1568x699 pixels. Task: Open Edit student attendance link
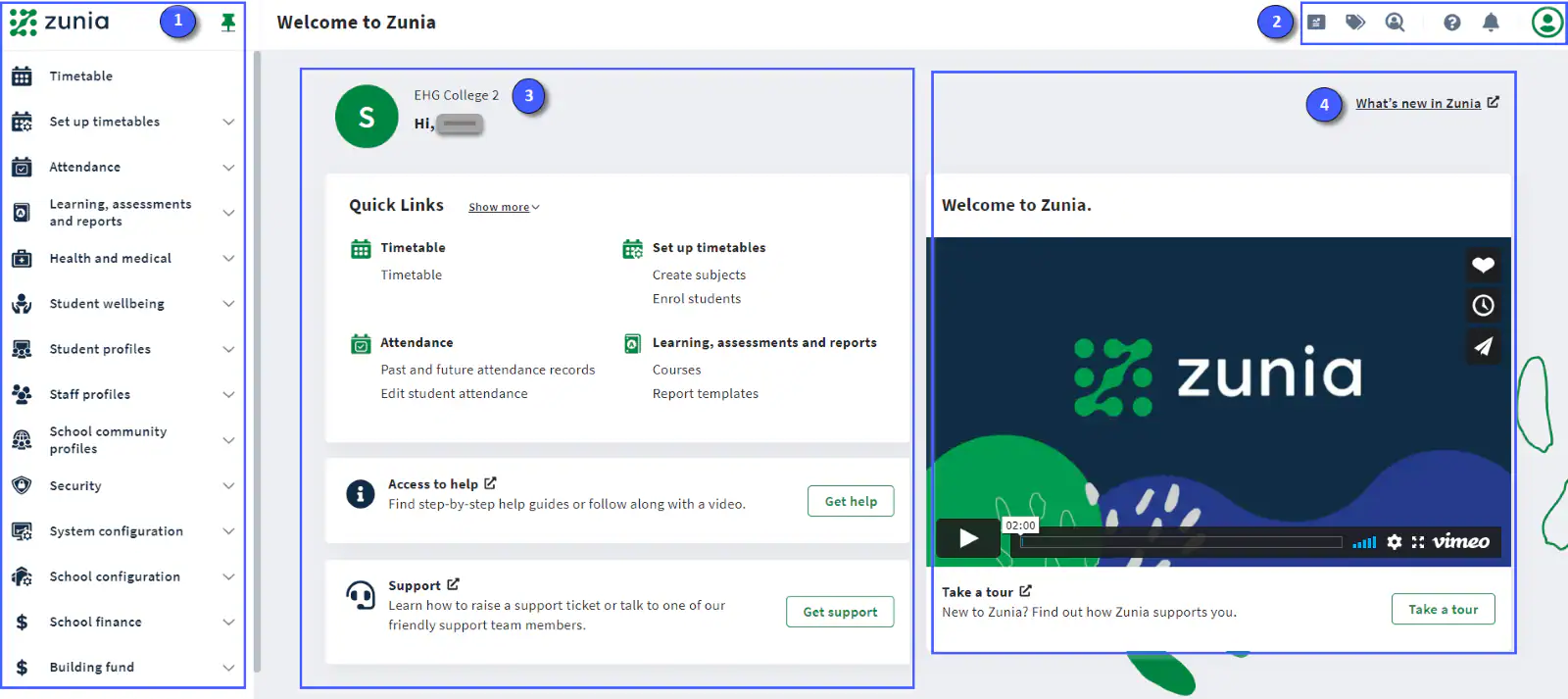(454, 393)
